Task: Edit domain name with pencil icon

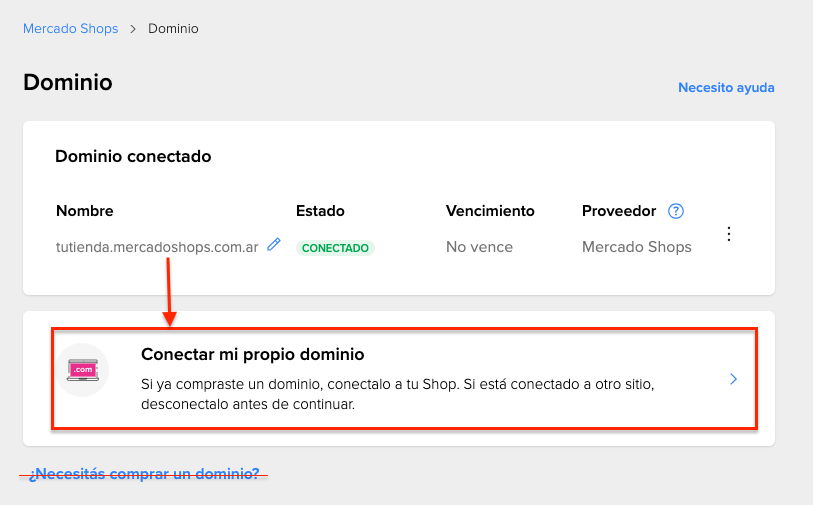Action: click(274, 245)
